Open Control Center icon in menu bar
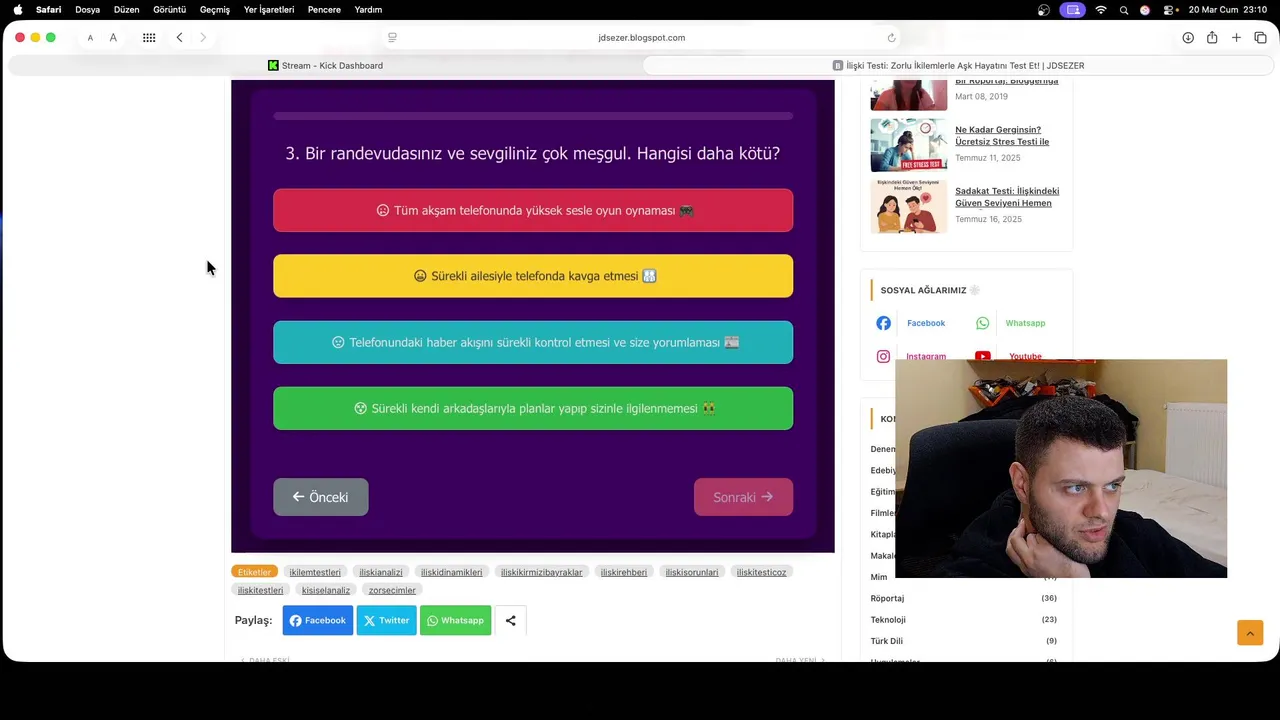 pos(1166,9)
